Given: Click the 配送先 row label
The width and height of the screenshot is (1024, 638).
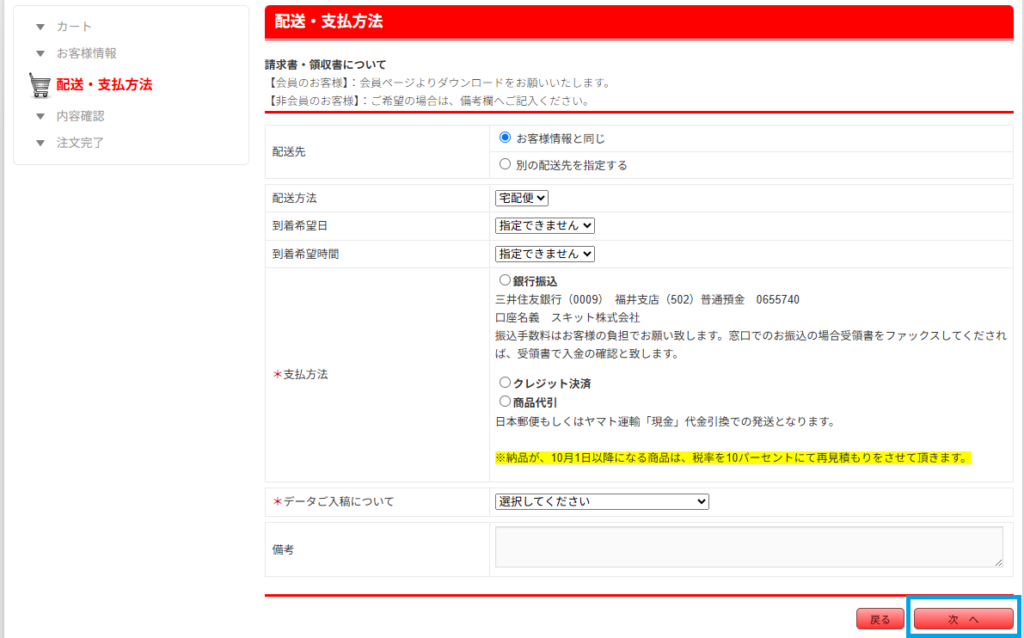Looking at the screenshot, I should pos(289,152).
